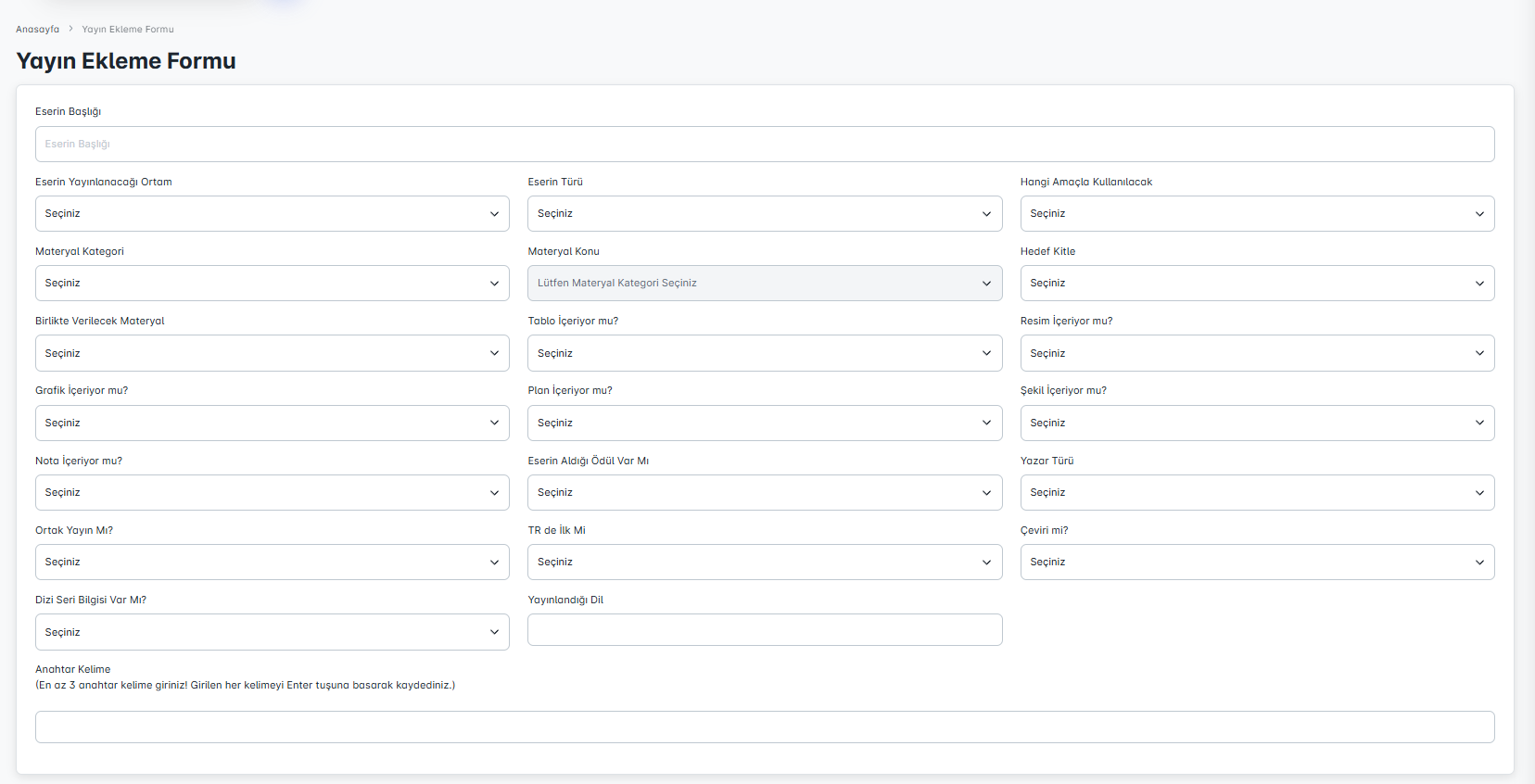Viewport: 1535px width, 784px height.
Task: Expand the Çeviri mi dropdown
Action: click(x=1256, y=563)
